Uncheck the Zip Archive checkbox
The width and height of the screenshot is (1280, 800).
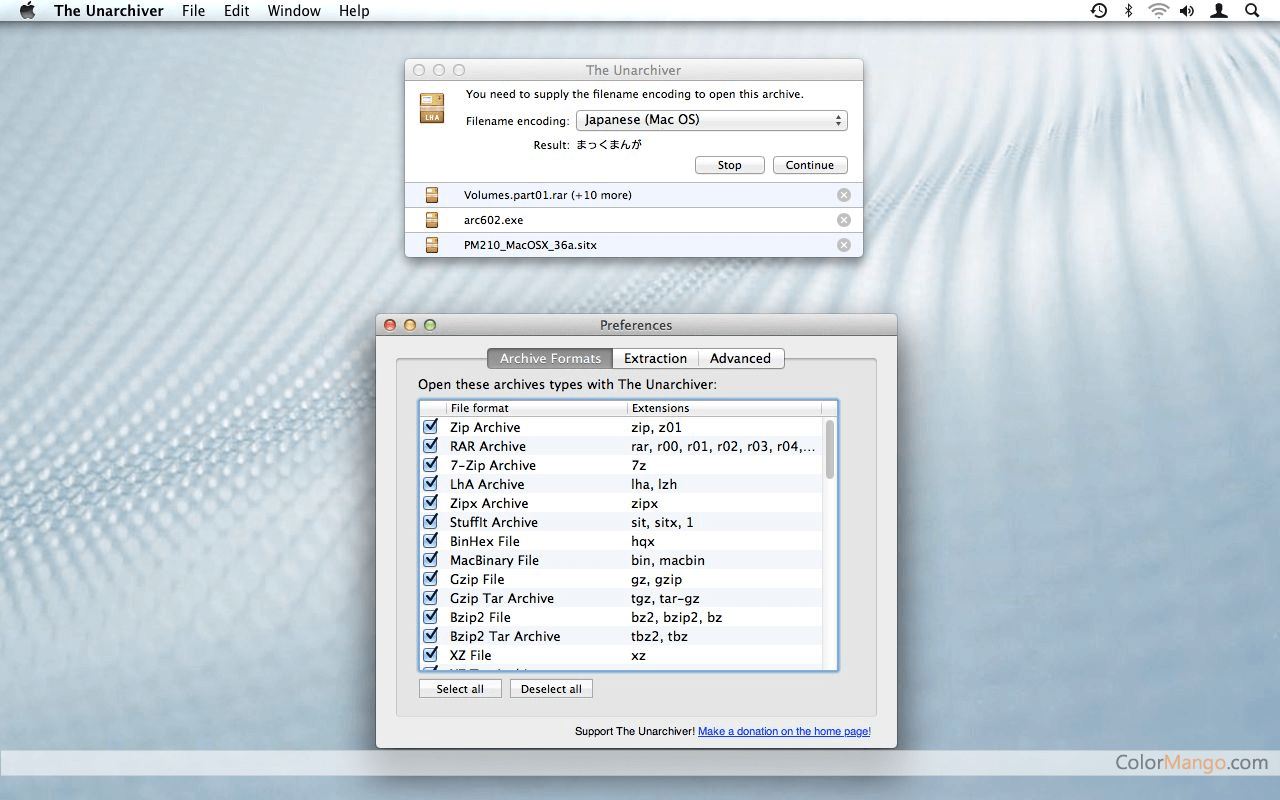(431, 427)
